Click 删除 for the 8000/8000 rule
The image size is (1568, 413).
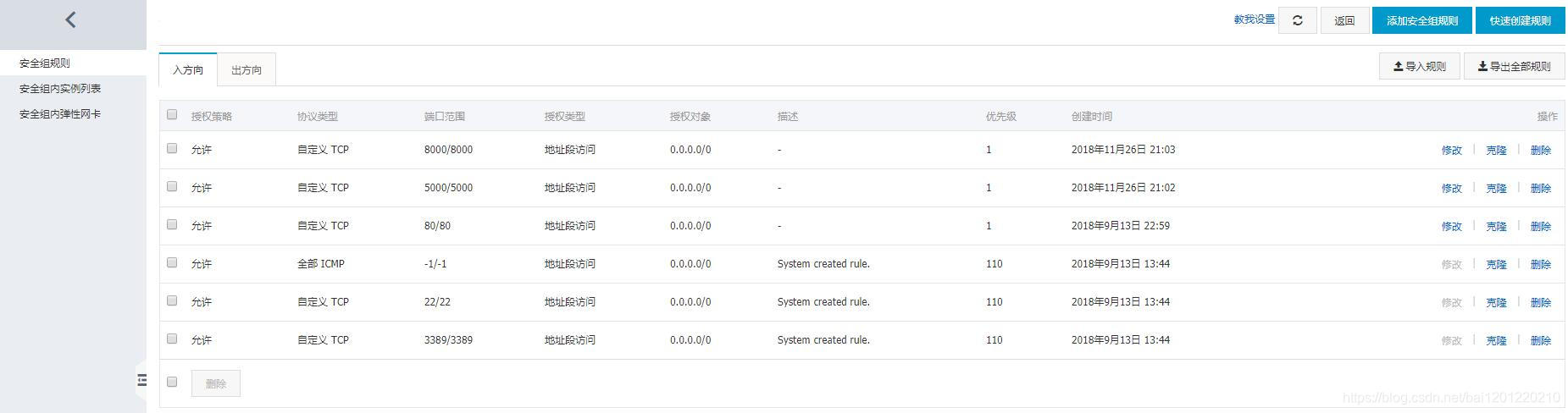1541,150
